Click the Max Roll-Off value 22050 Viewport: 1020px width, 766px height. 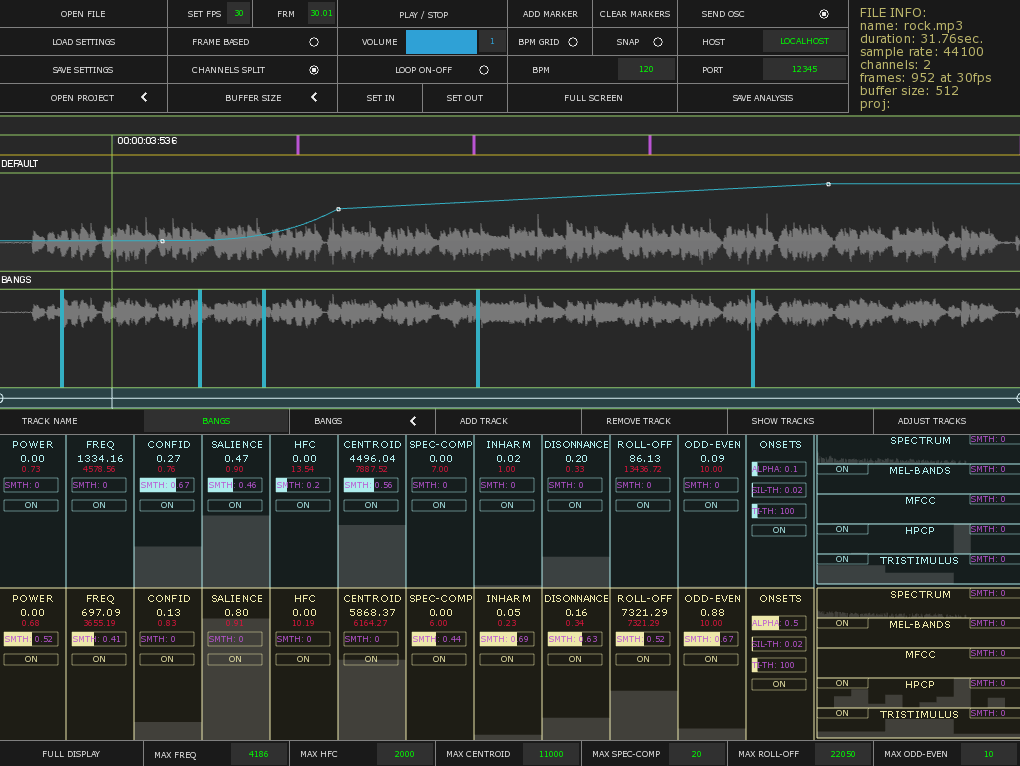tap(842, 754)
